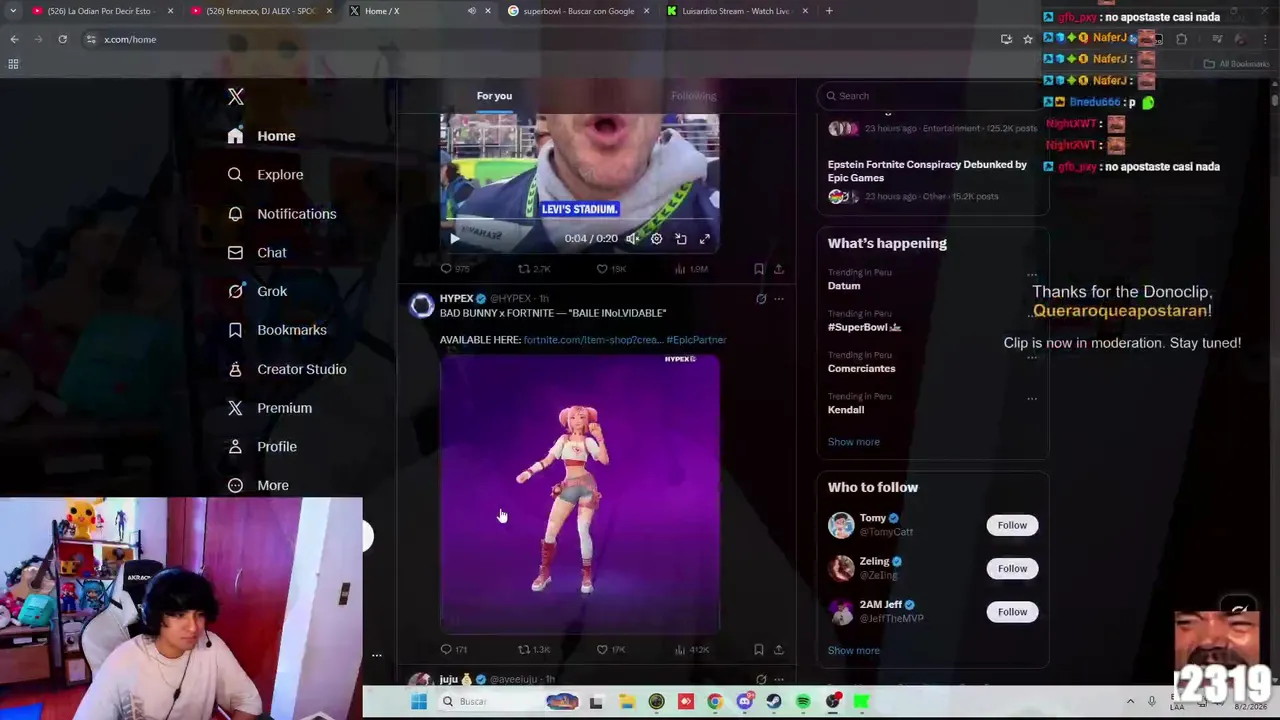Open the Premium page
Screen dimensions: 1280x720
pyautogui.click(x=269, y=408)
